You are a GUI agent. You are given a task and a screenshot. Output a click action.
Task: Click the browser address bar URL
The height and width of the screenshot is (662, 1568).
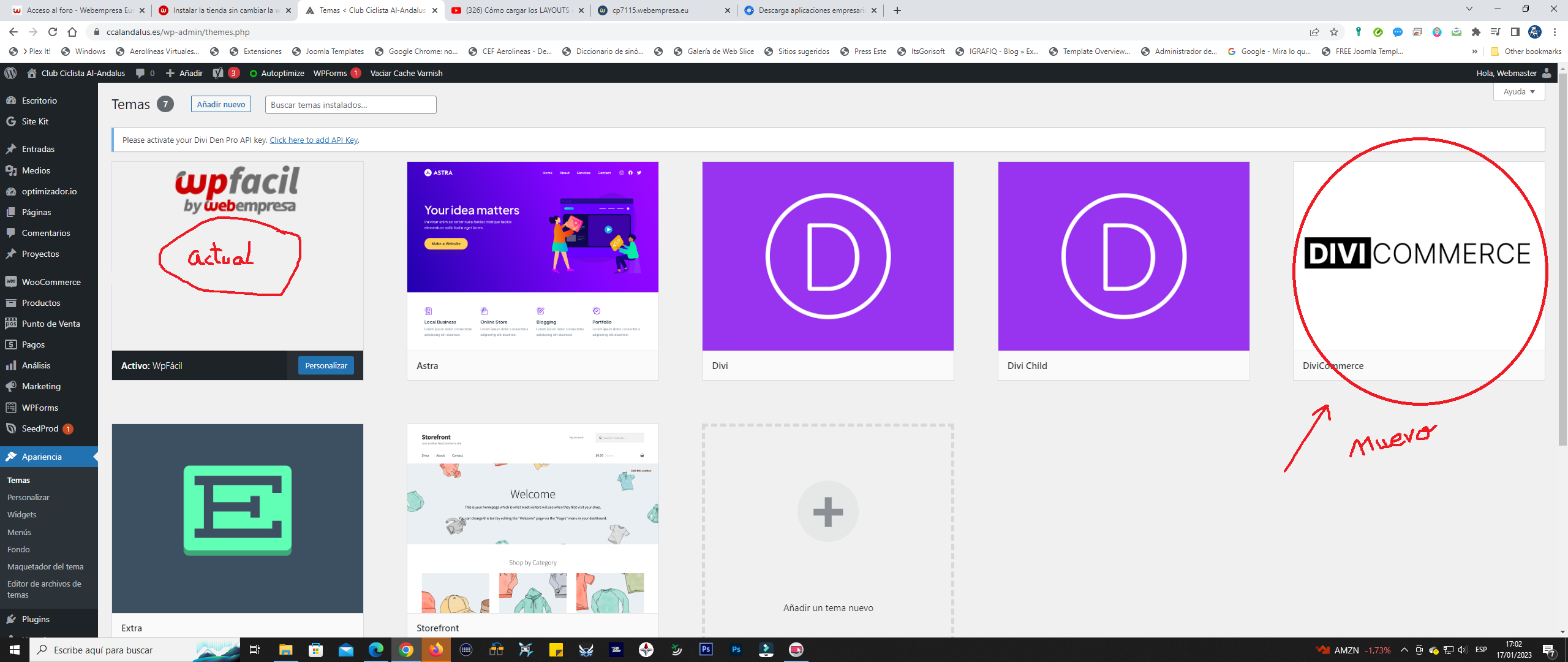pyautogui.click(x=178, y=32)
